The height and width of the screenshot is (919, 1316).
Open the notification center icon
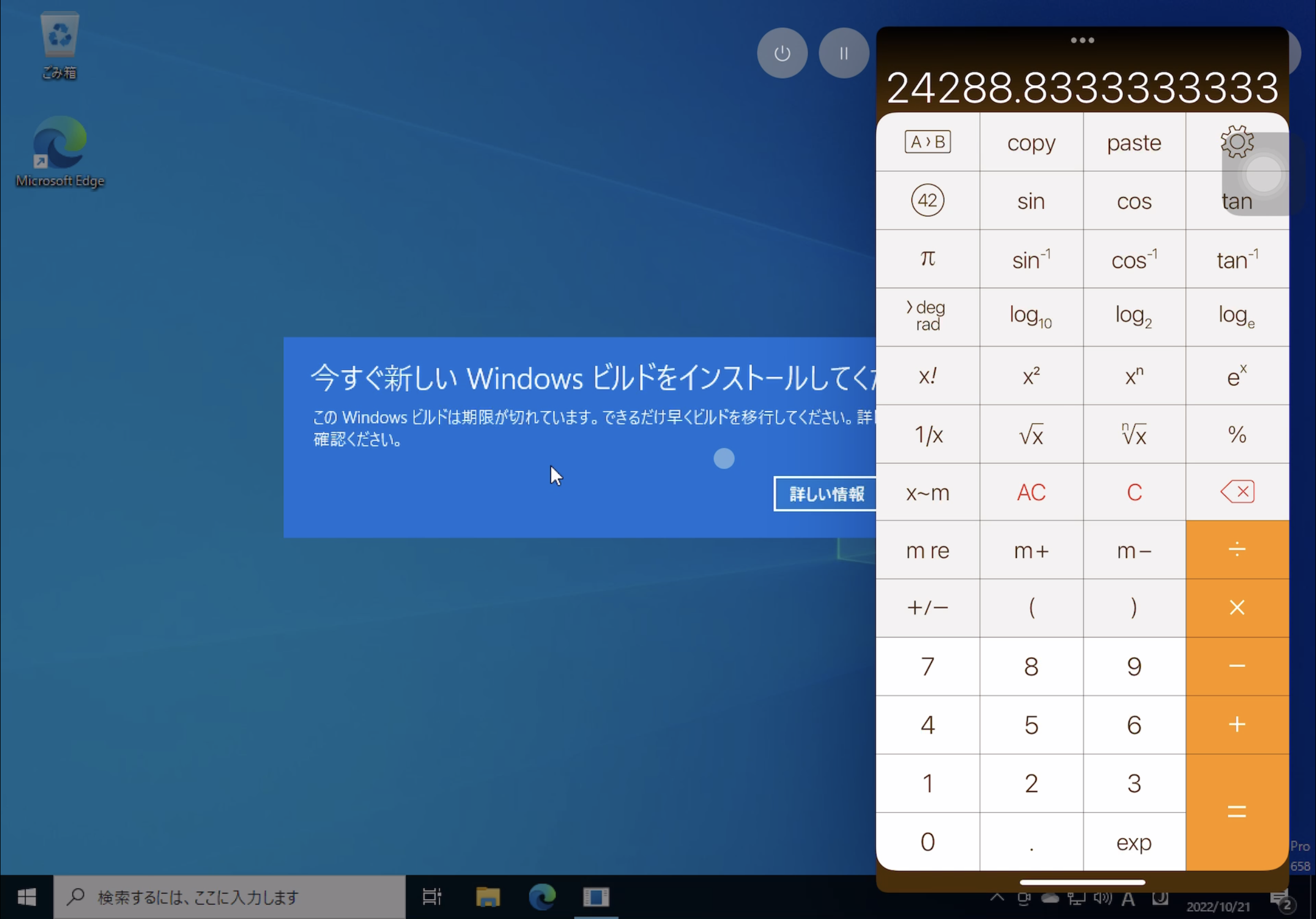coord(1282,902)
